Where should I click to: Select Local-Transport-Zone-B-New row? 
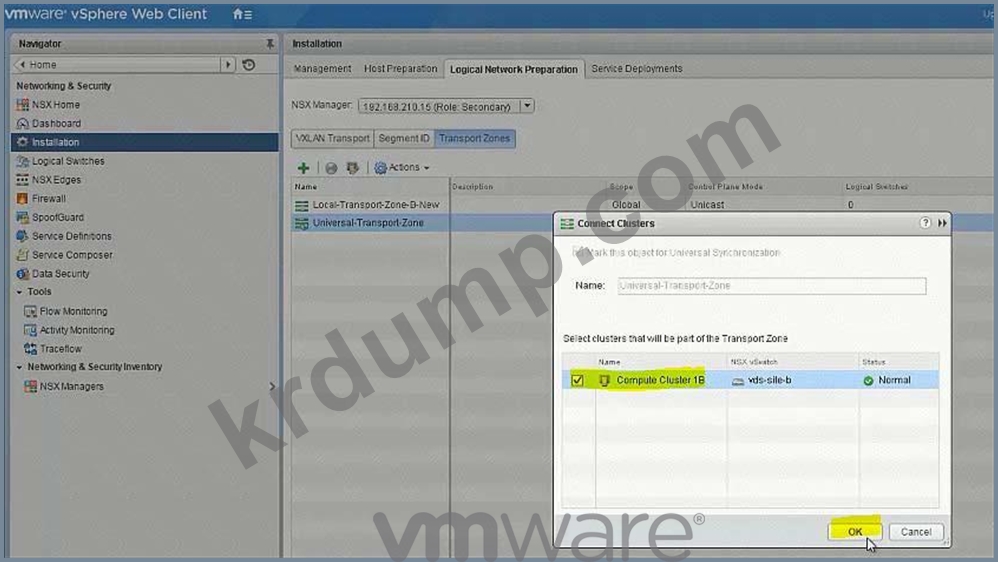click(376, 205)
